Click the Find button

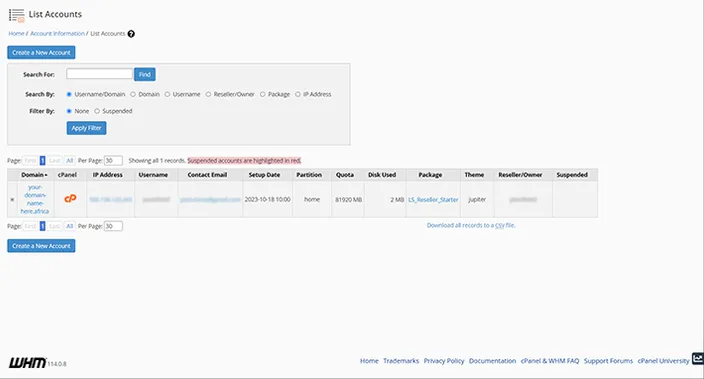(x=145, y=74)
